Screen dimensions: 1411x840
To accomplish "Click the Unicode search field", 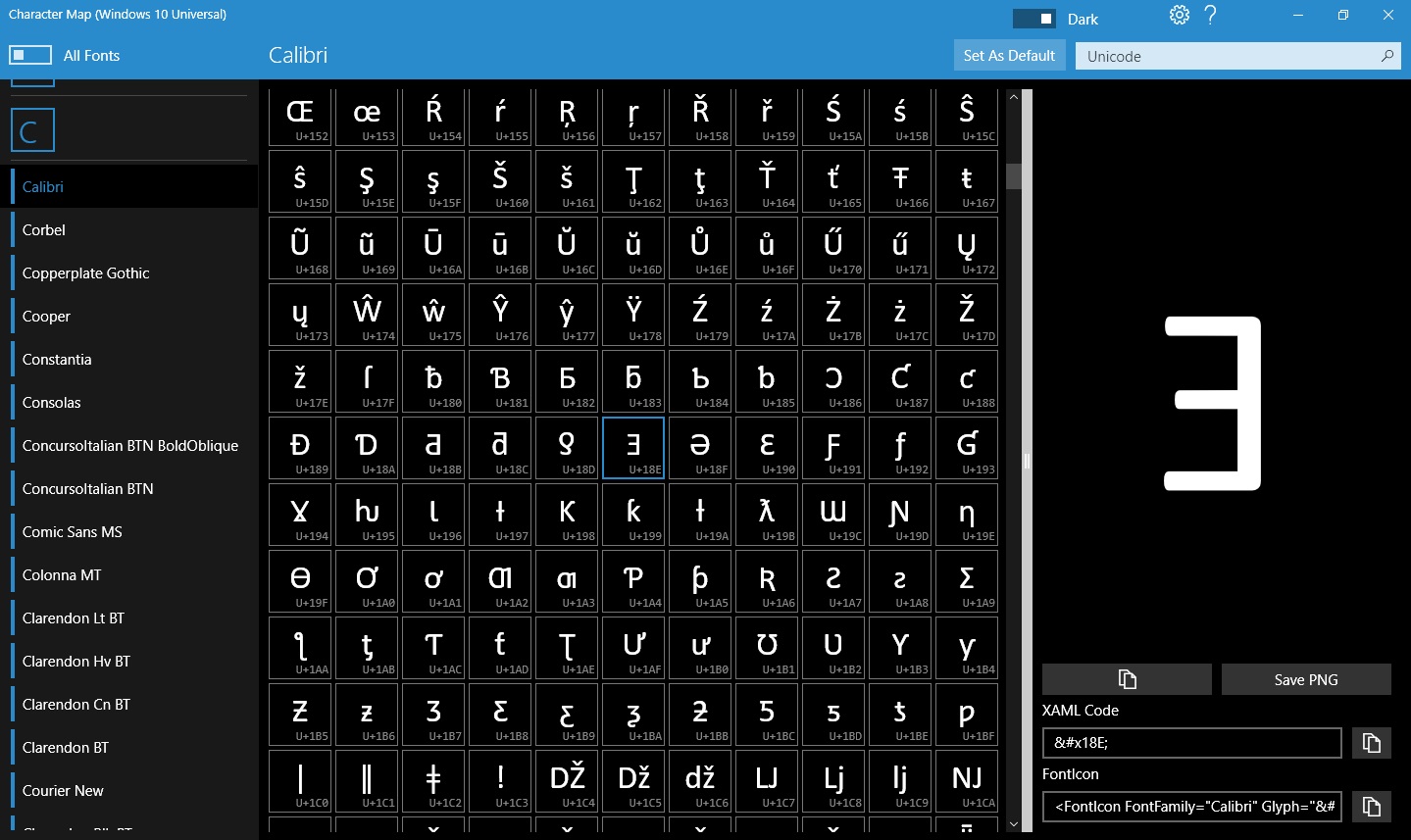I will [x=1226, y=57].
